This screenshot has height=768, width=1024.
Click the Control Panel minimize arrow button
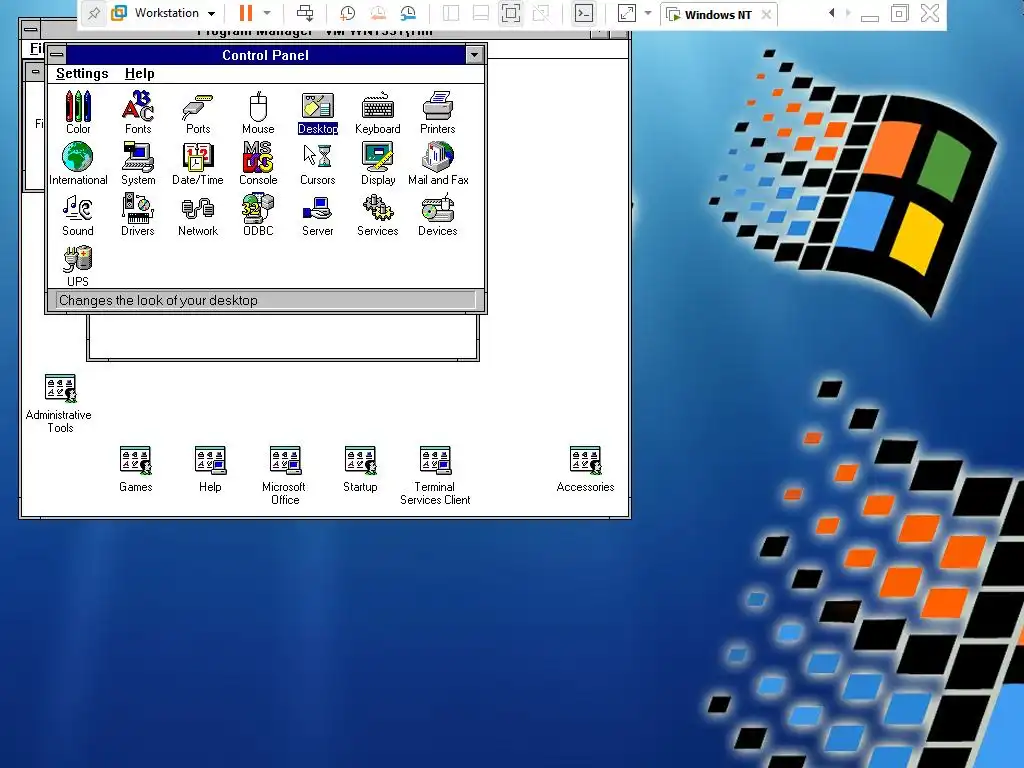pos(475,55)
